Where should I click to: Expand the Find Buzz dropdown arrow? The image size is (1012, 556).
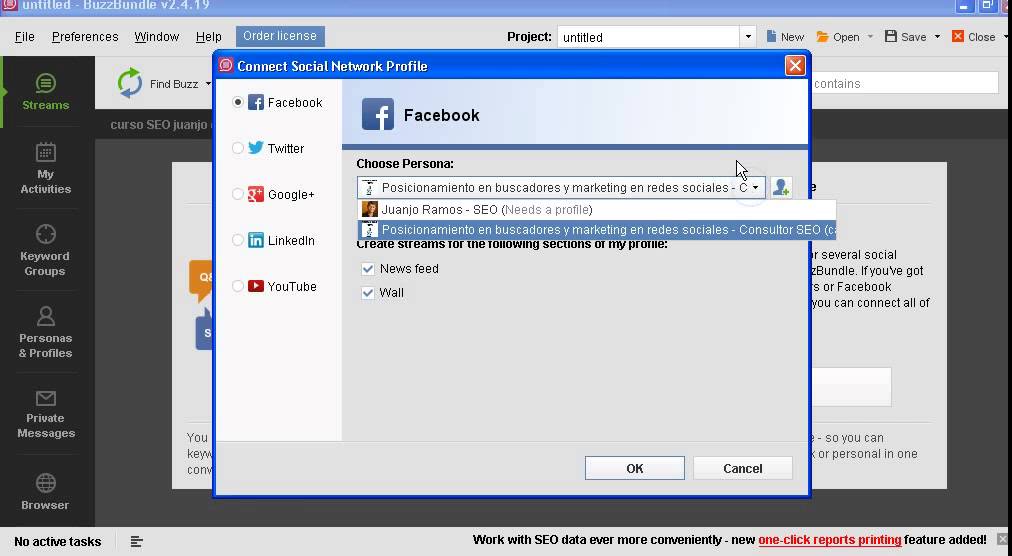[x=208, y=84]
